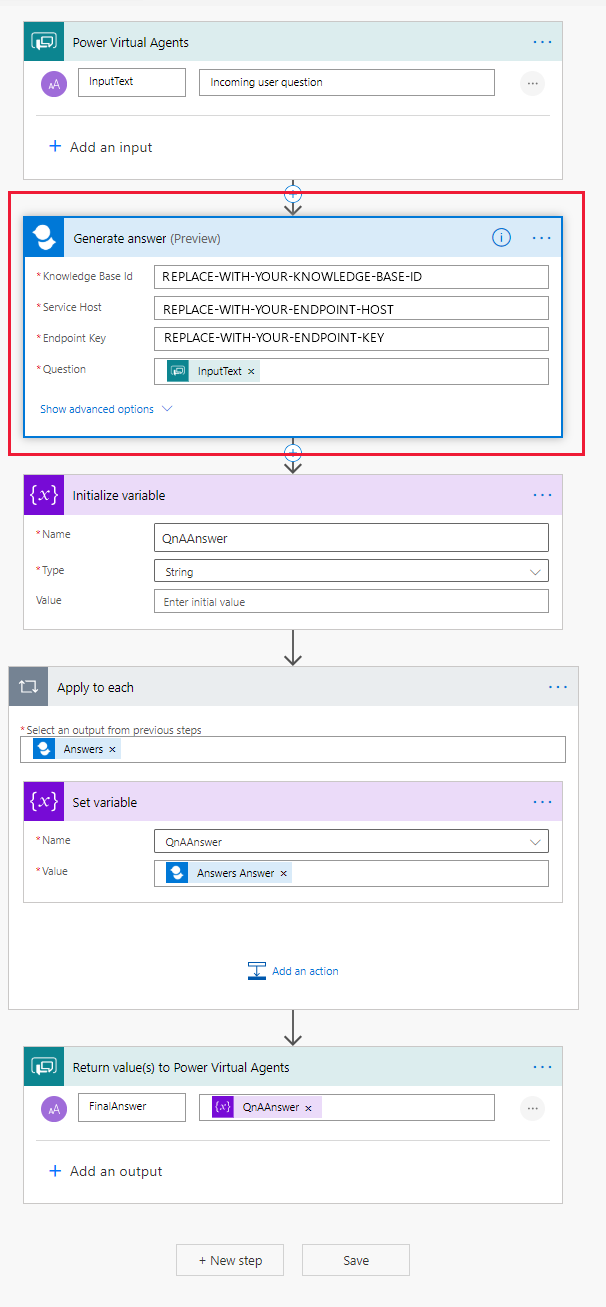Viewport: 606px width, 1307px height.
Task: Click the 'Return value(s) to Power Virtual Agents' title
Action: pyautogui.click(x=181, y=1067)
